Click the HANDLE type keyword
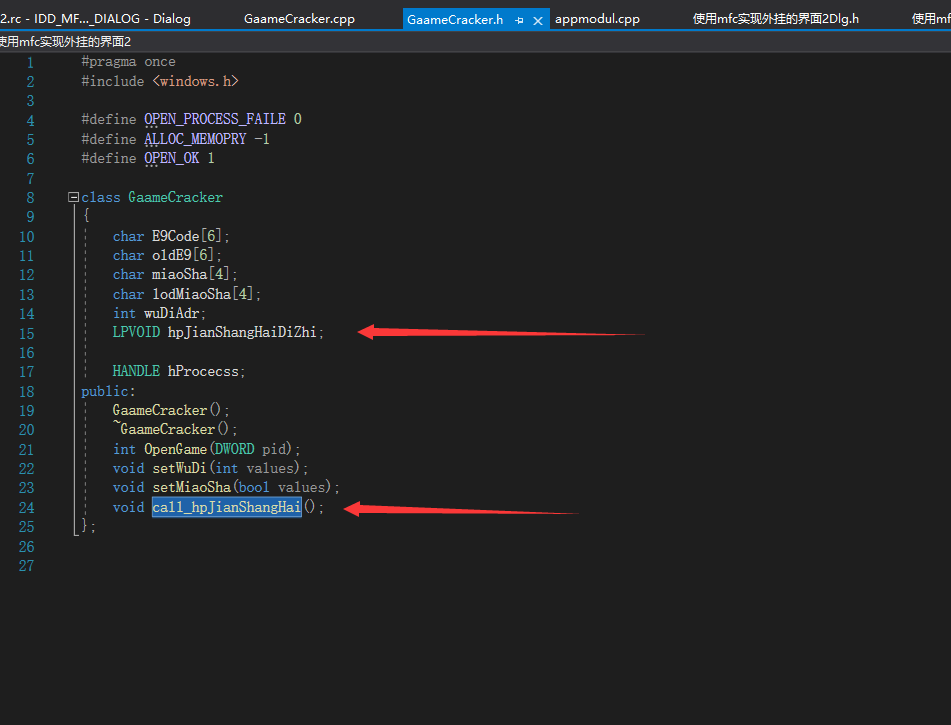 (136, 371)
